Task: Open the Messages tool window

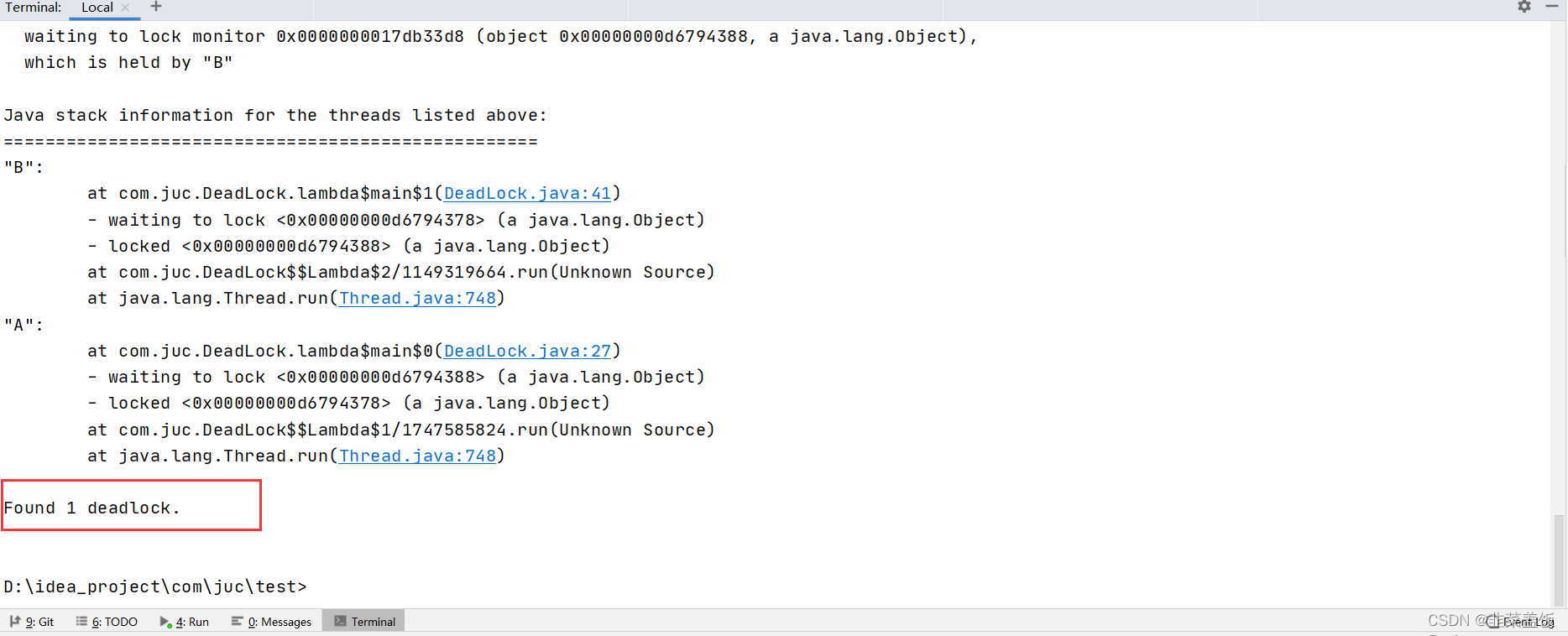Action: tap(271, 622)
